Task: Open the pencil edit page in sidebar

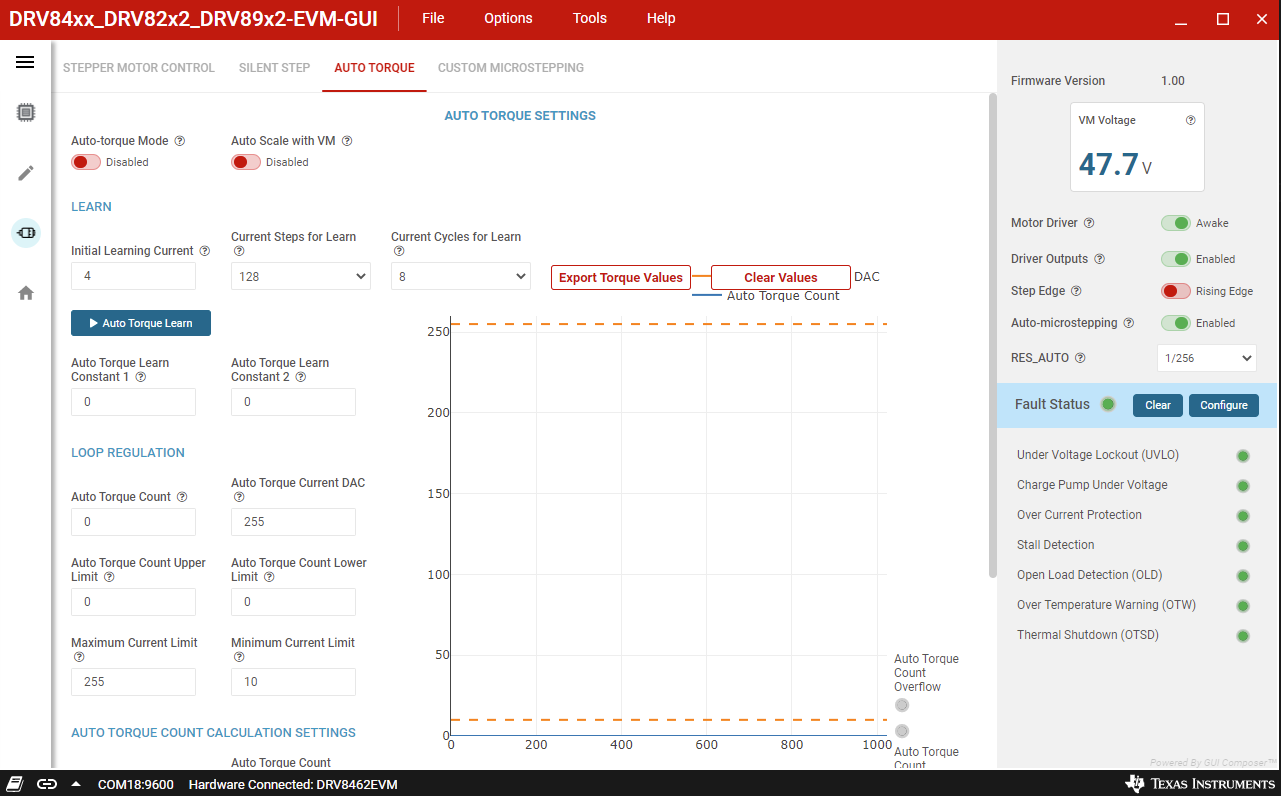Action: pos(26,173)
